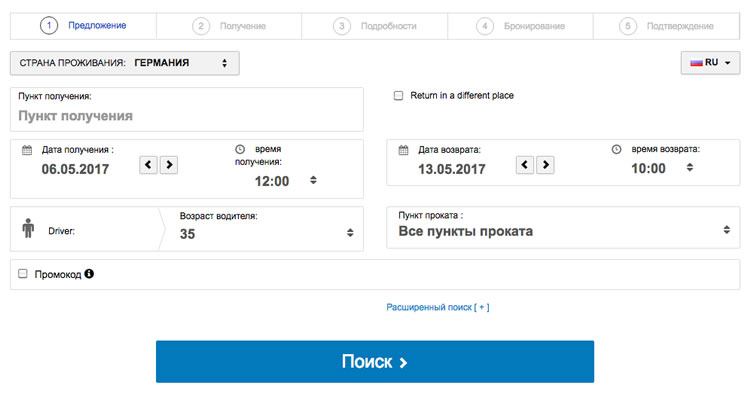Click the driver person icon

(x=28, y=230)
